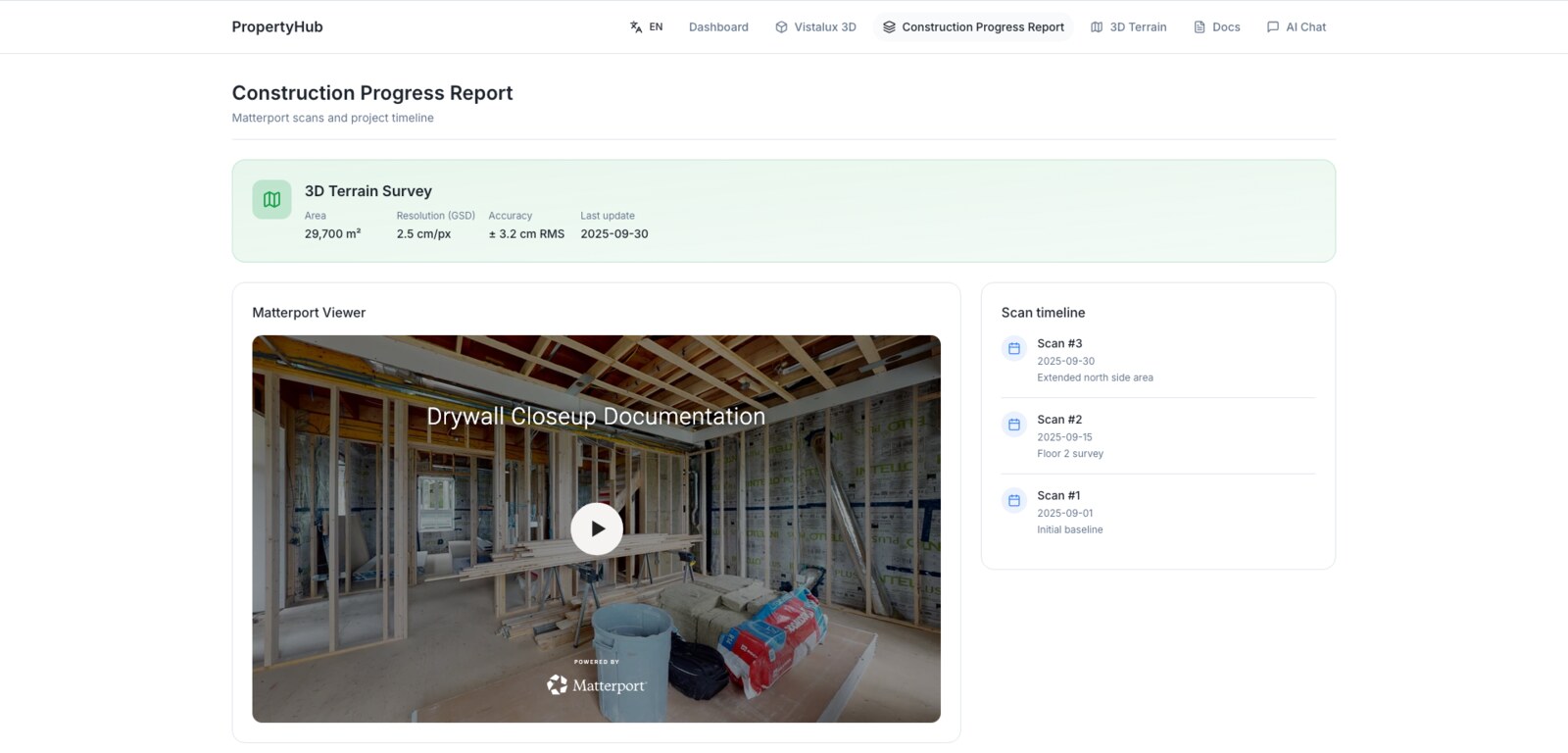The height and width of the screenshot is (753, 1568).
Task: Click the Construction Progress Report page title
Action: pos(372,93)
